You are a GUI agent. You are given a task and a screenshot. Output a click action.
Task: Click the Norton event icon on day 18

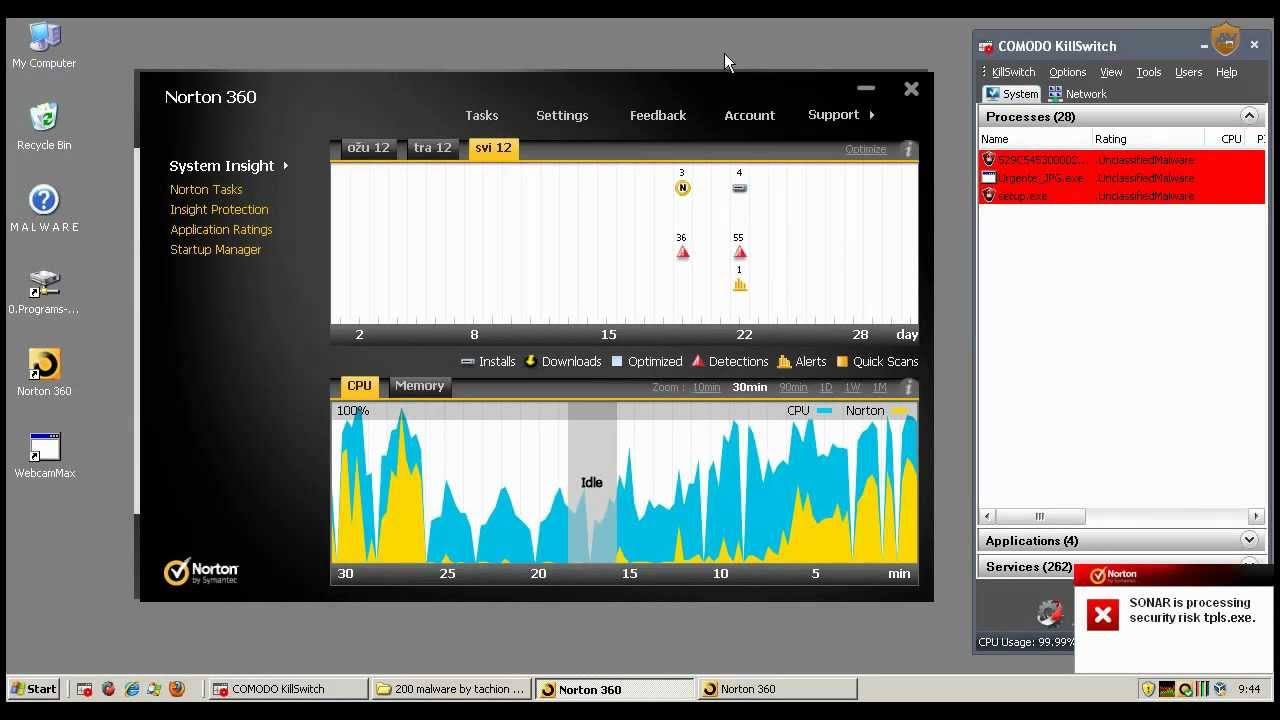(682, 188)
